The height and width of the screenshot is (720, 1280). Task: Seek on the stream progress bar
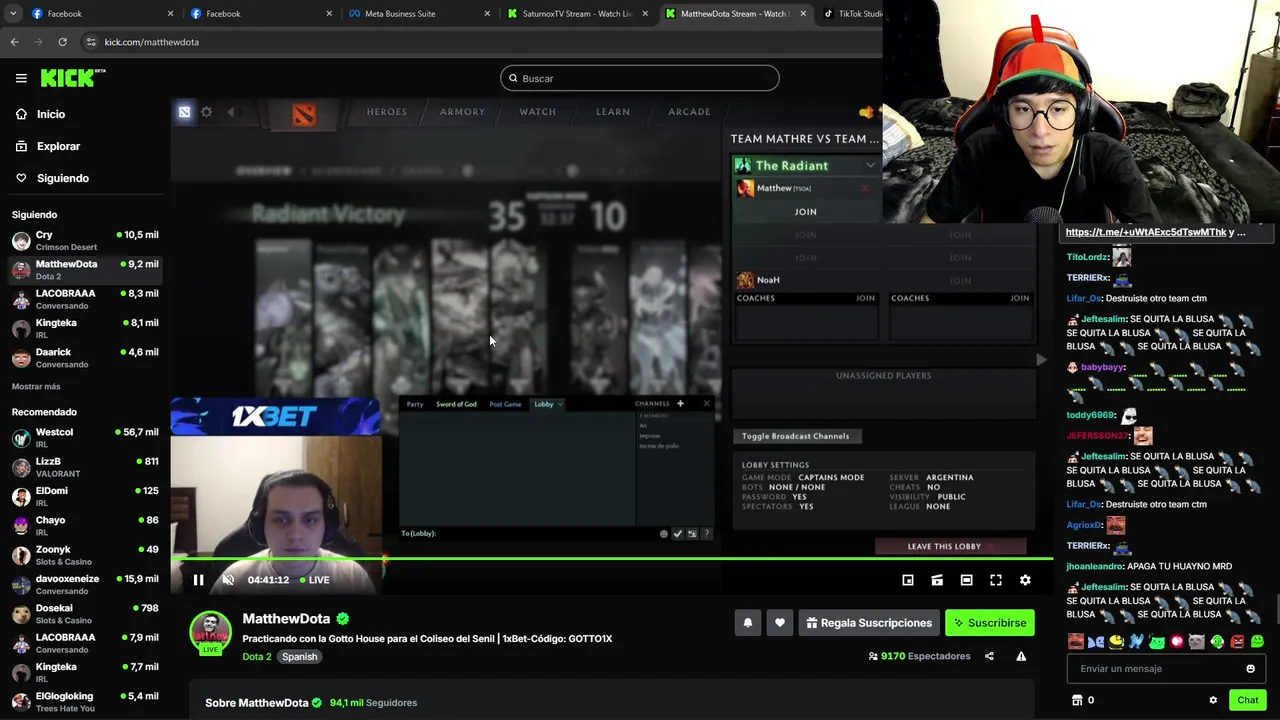pyautogui.click(x=612, y=560)
